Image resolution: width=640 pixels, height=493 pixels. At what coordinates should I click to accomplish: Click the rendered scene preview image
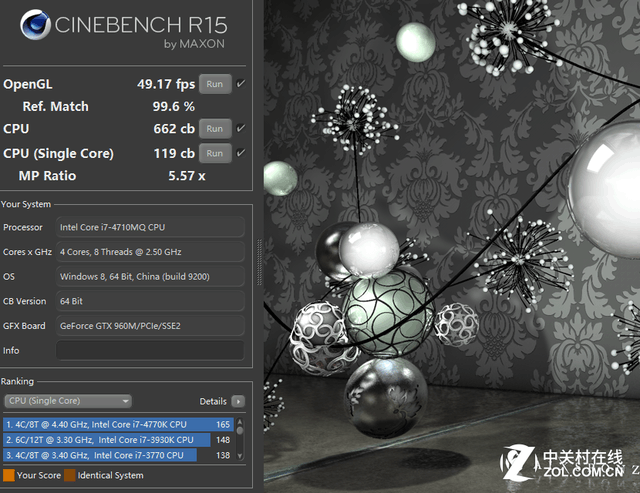pos(452,246)
